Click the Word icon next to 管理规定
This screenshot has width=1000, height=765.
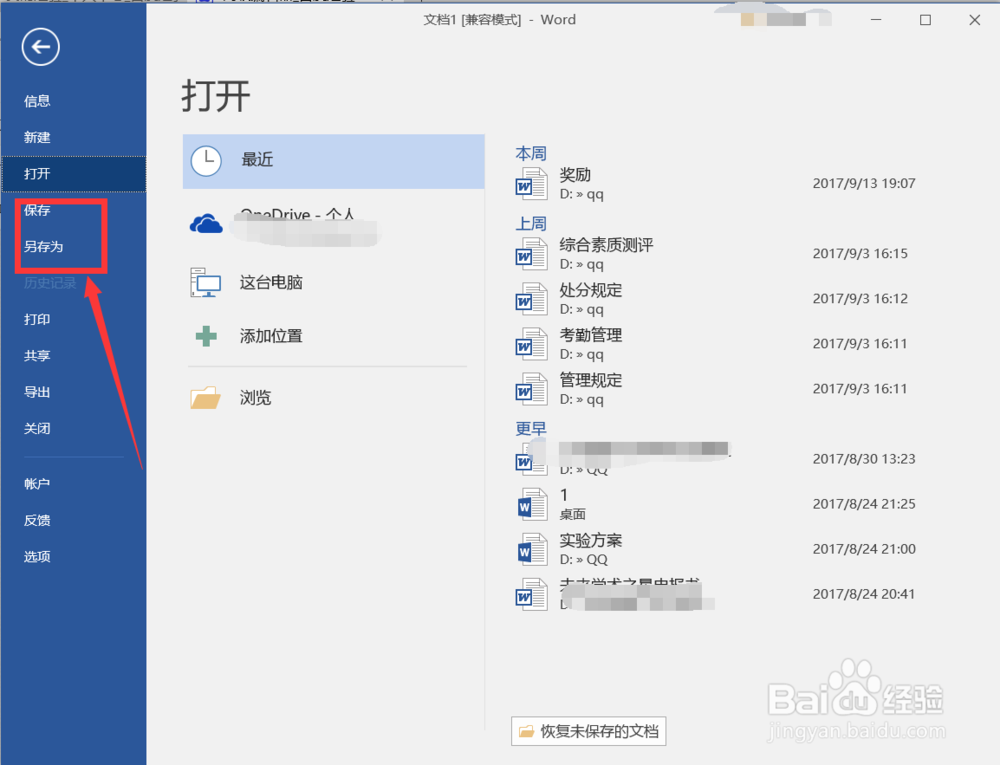[531, 389]
